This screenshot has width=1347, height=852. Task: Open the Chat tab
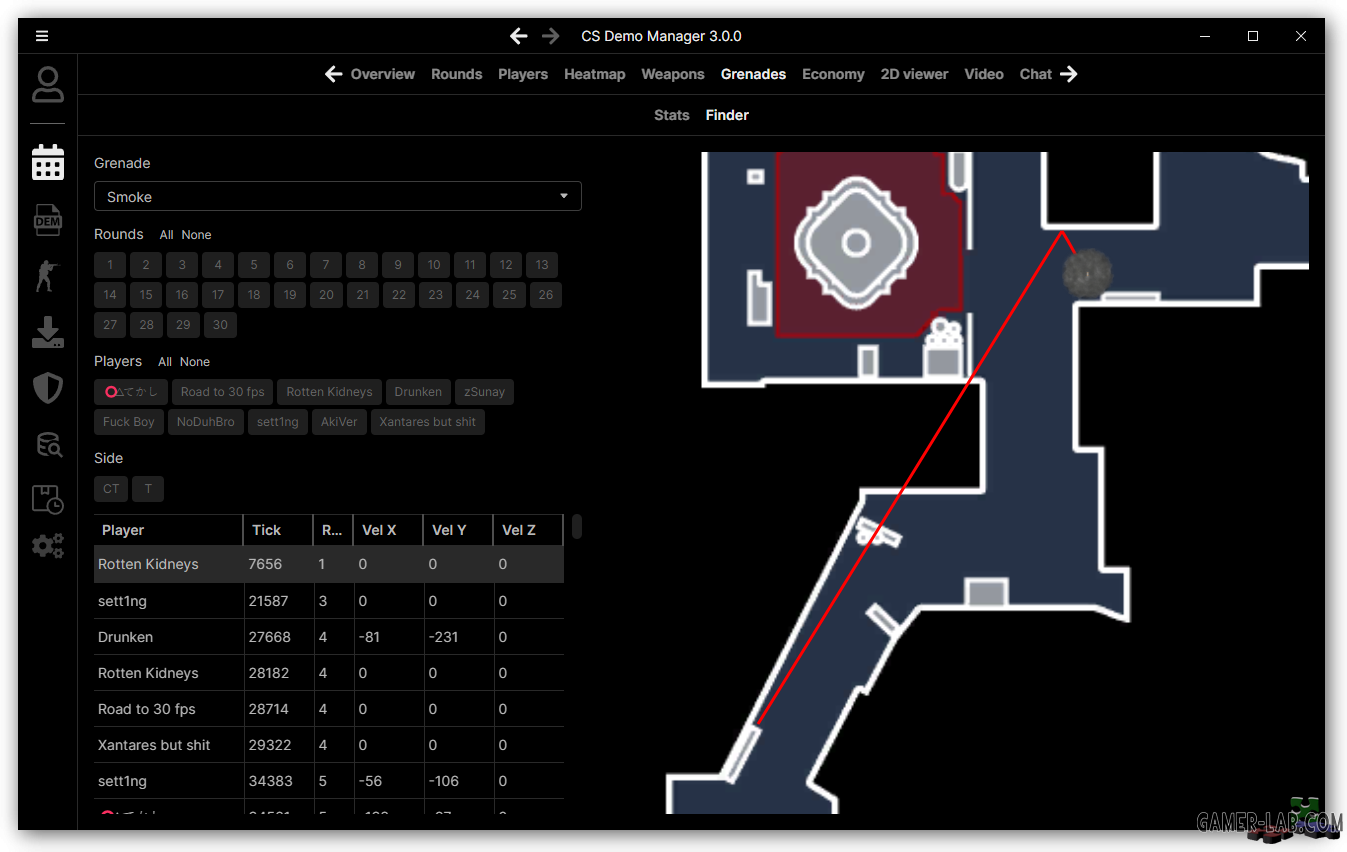[x=1036, y=74]
